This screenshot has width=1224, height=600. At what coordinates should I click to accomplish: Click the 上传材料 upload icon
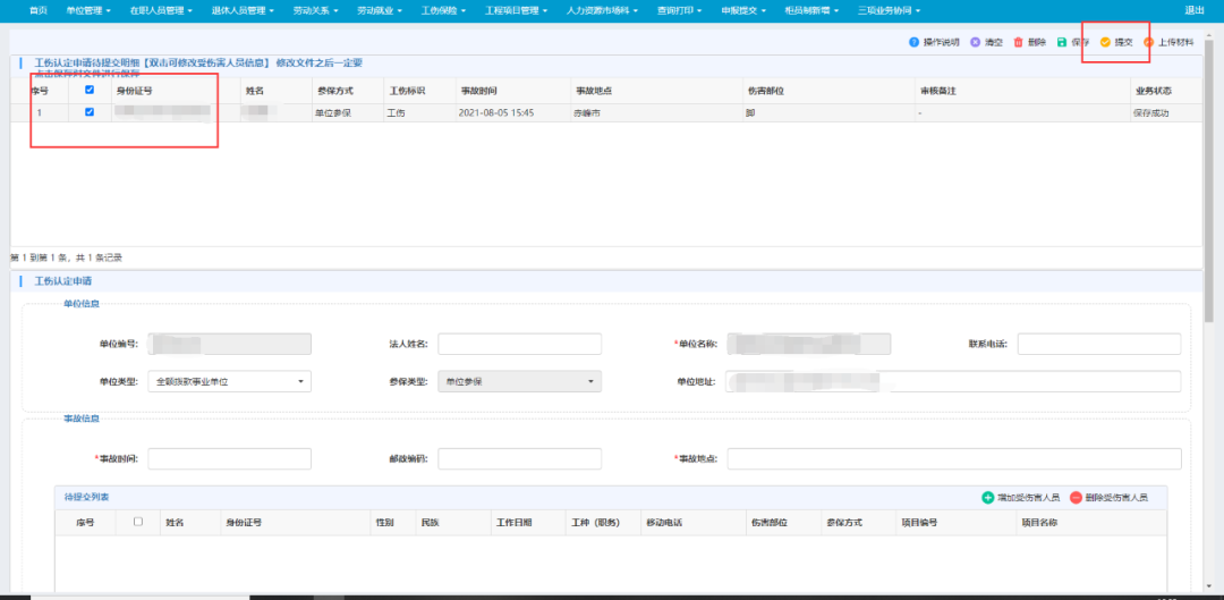point(1149,42)
